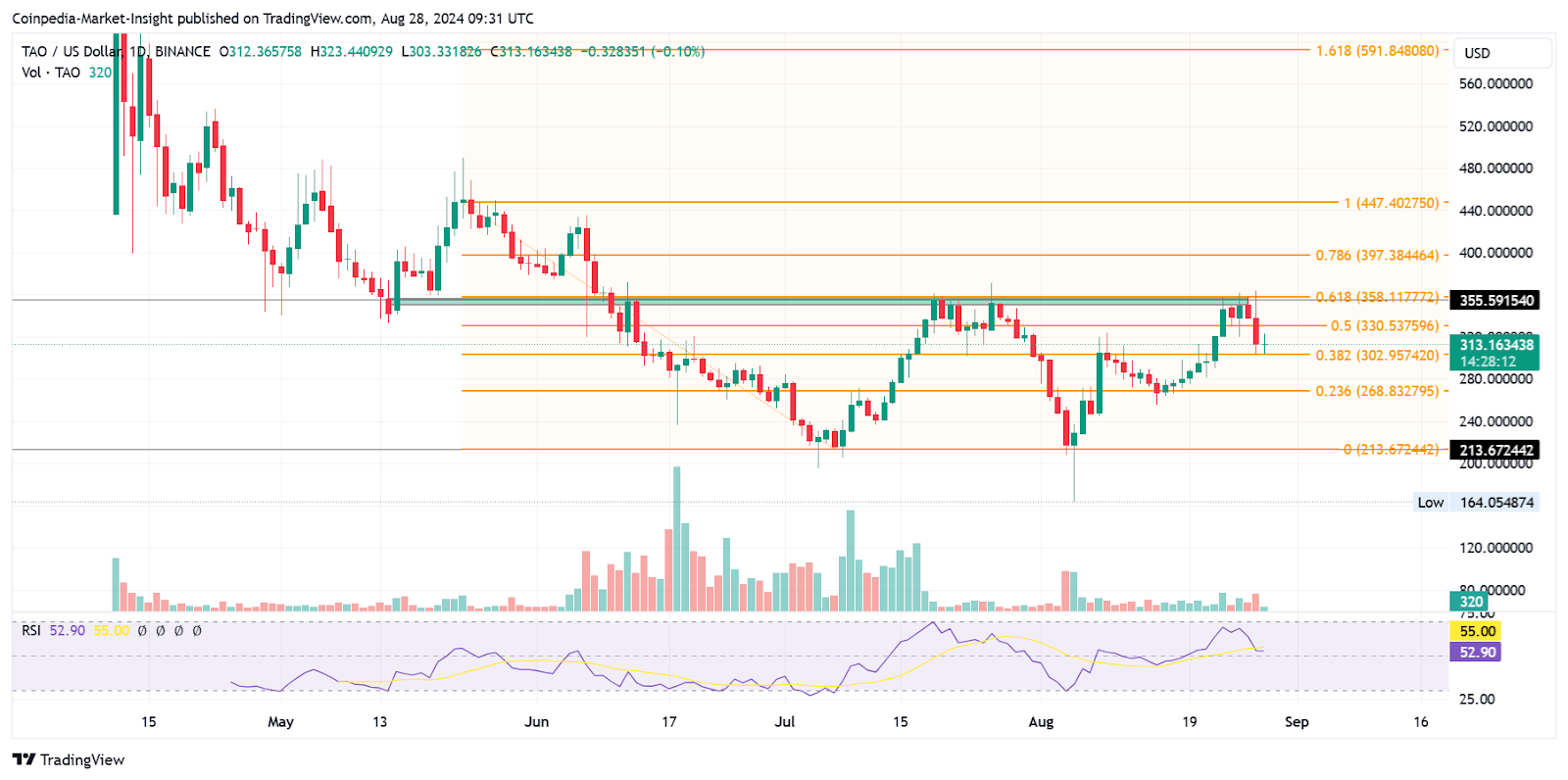Click the 480.000000 price axis label
Image resolution: width=1568 pixels, height=780 pixels.
tap(1496, 169)
